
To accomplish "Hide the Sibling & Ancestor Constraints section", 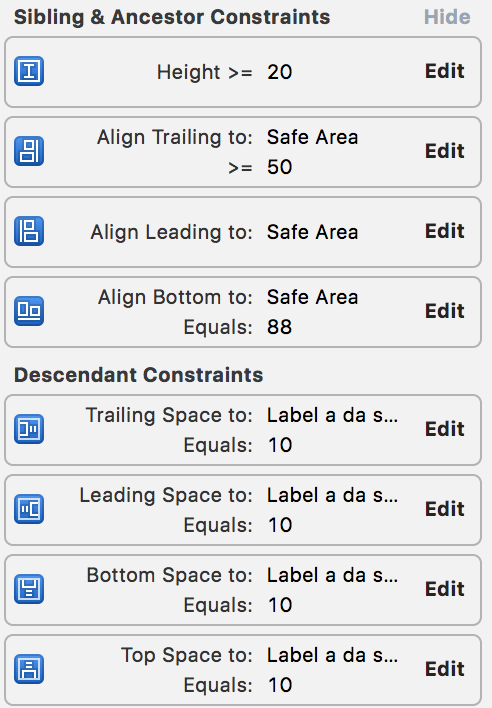I will click(447, 17).
